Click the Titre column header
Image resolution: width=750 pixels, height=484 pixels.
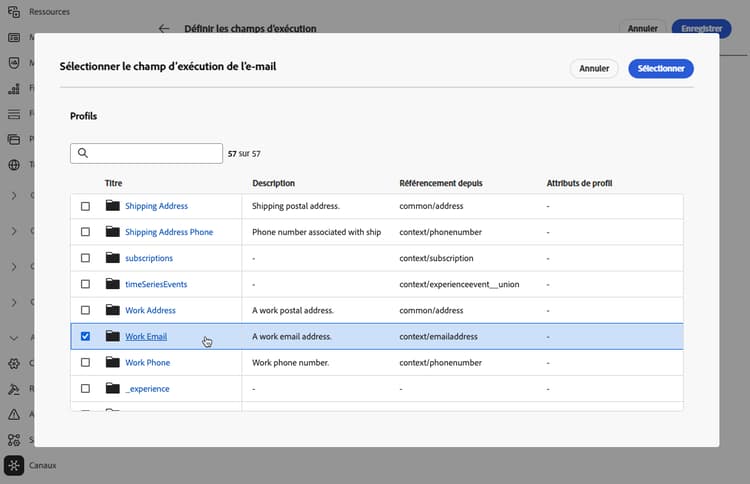115,184
